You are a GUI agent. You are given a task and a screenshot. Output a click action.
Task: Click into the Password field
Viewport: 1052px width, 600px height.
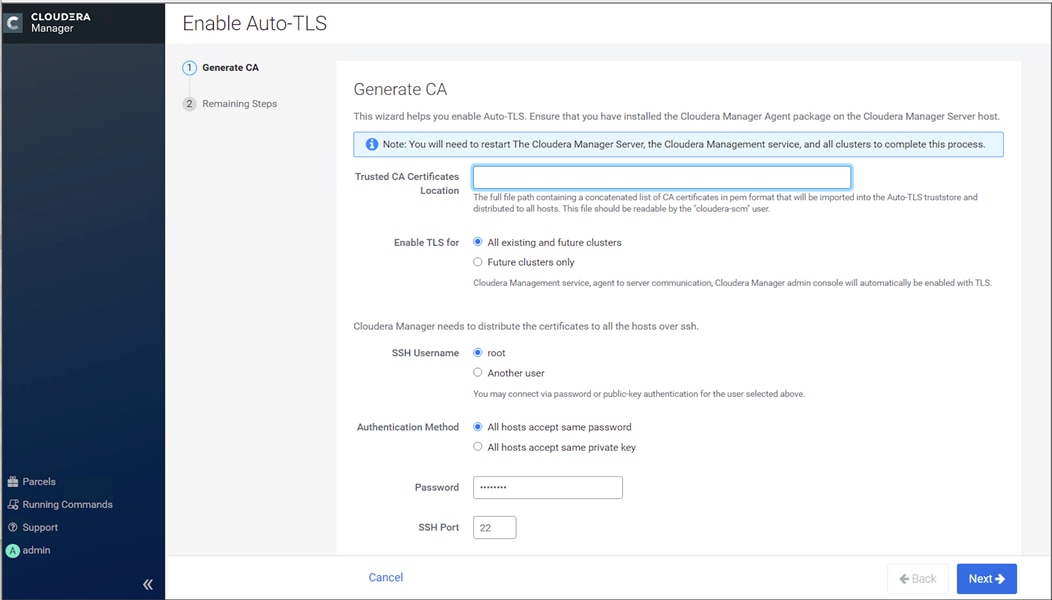tap(547, 487)
